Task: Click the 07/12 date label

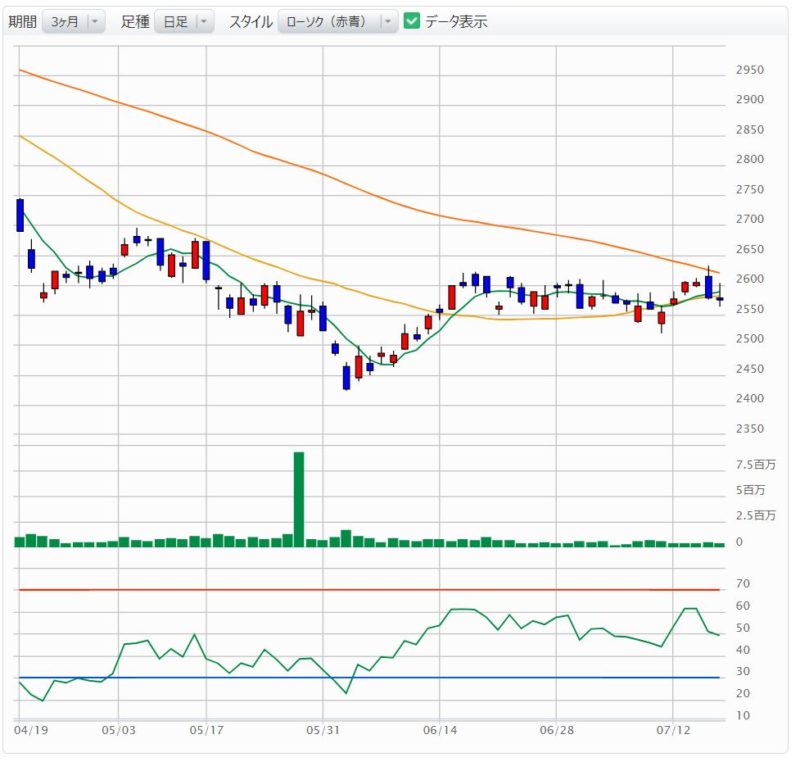Action: point(673,730)
